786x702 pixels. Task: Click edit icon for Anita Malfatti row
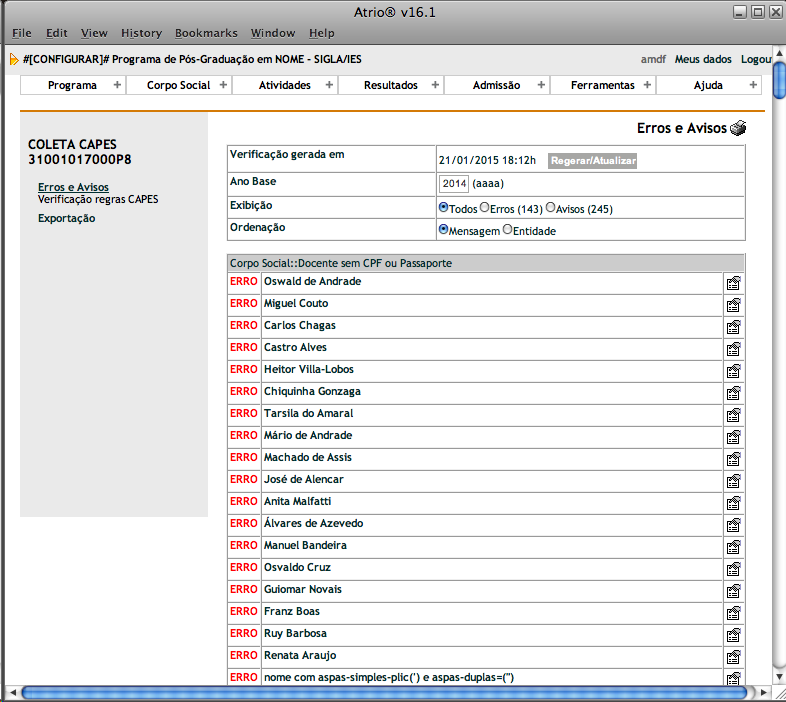(x=733, y=503)
